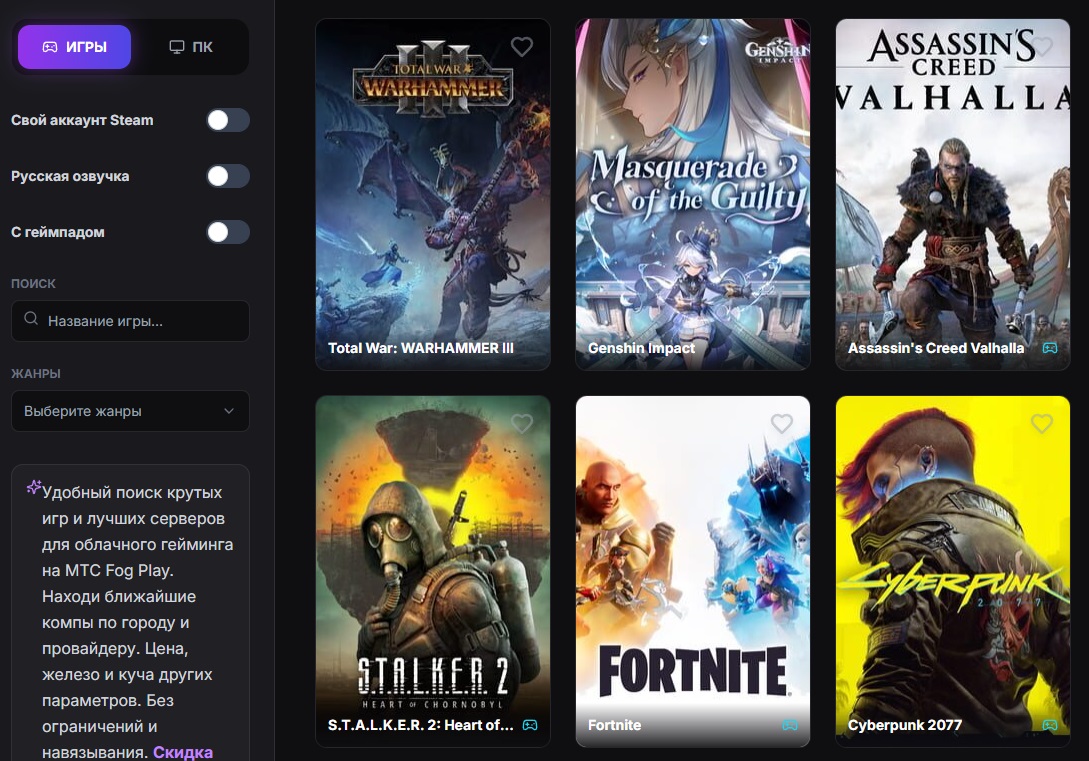This screenshot has width=1089, height=761.
Task: Toggle the С геймпадом filter
Action: (228, 232)
